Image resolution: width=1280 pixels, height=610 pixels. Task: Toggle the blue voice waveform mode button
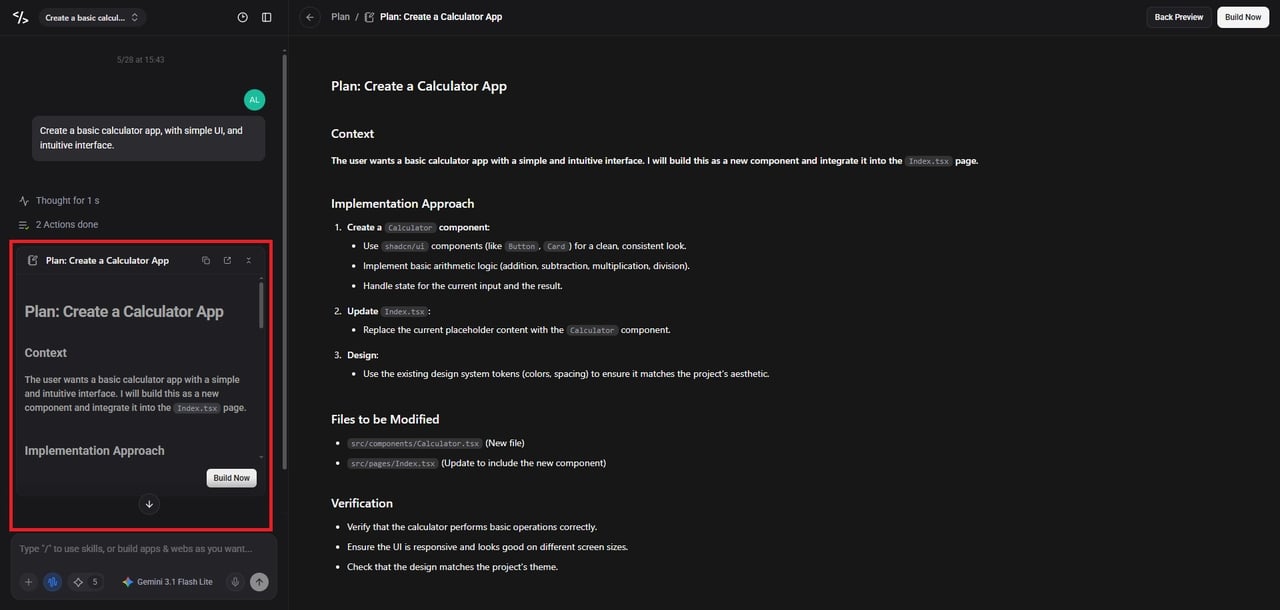tap(52, 582)
